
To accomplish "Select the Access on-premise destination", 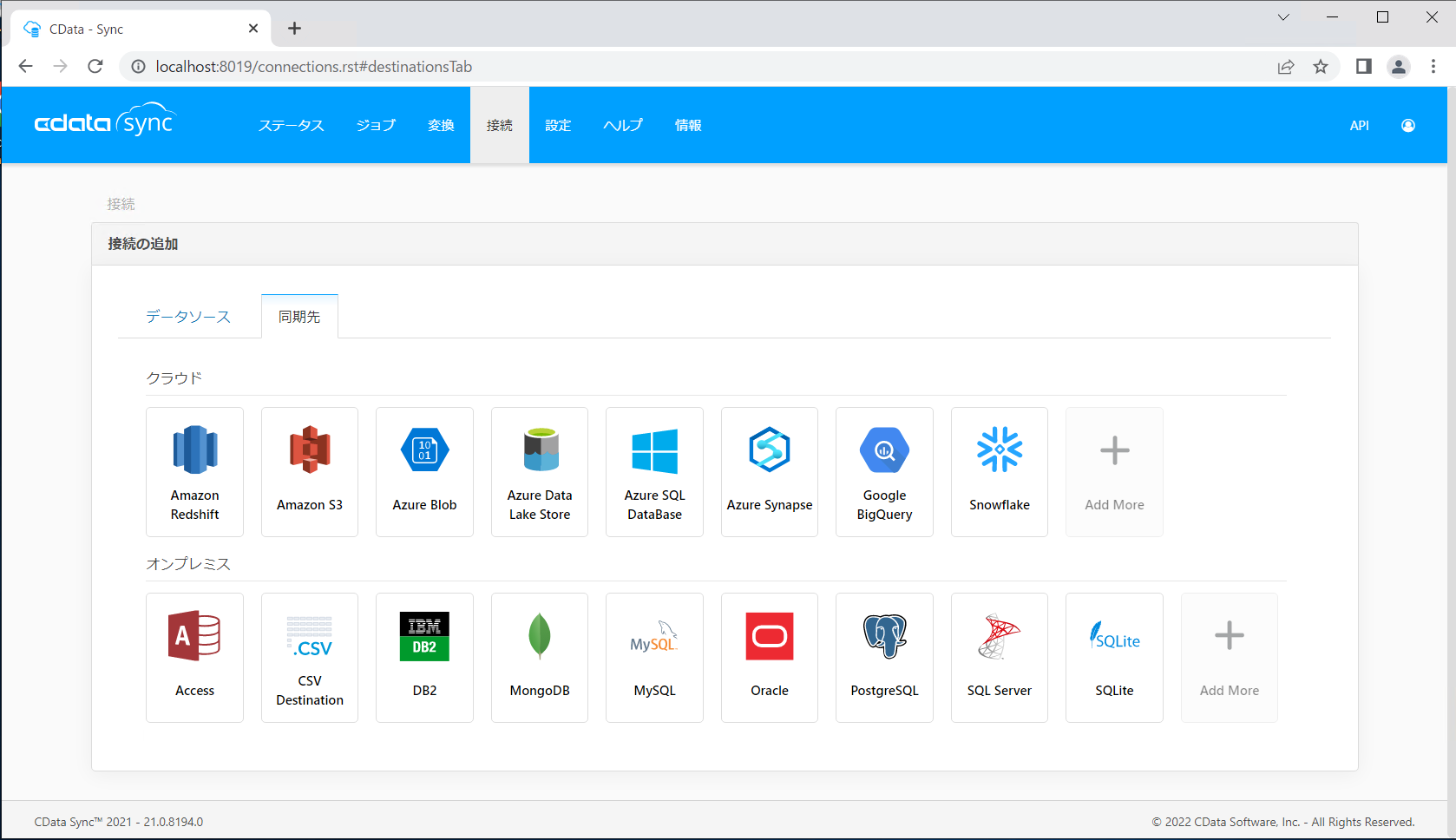I will tap(194, 658).
